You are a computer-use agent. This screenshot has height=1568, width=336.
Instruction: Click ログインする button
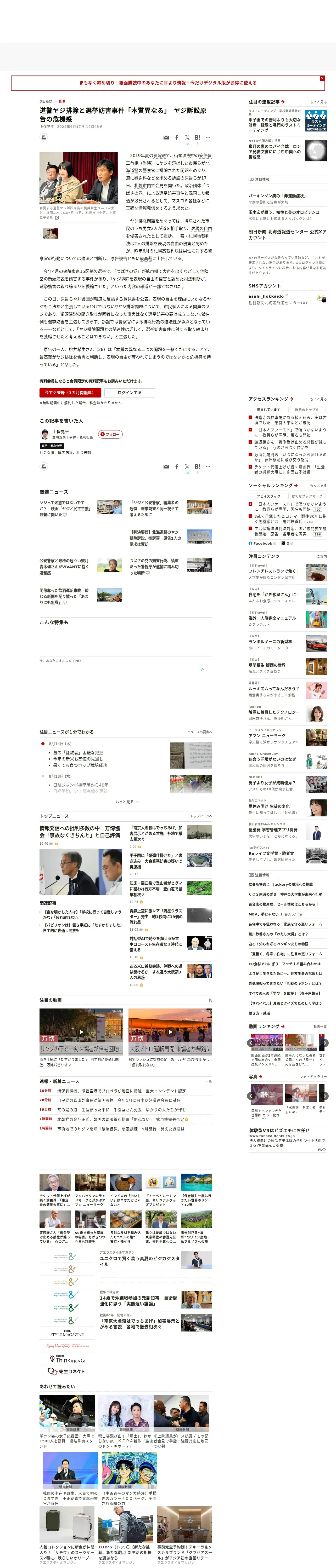pyautogui.click(x=129, y=393)
